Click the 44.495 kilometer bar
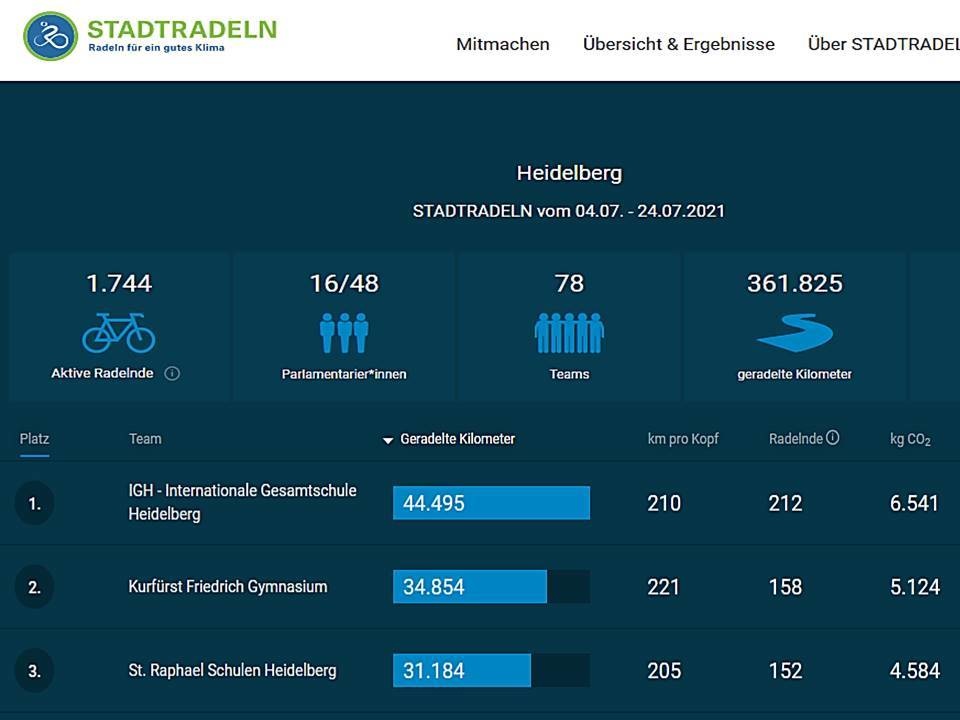Viewport: 960px width, 720px height. click(492, 503)
